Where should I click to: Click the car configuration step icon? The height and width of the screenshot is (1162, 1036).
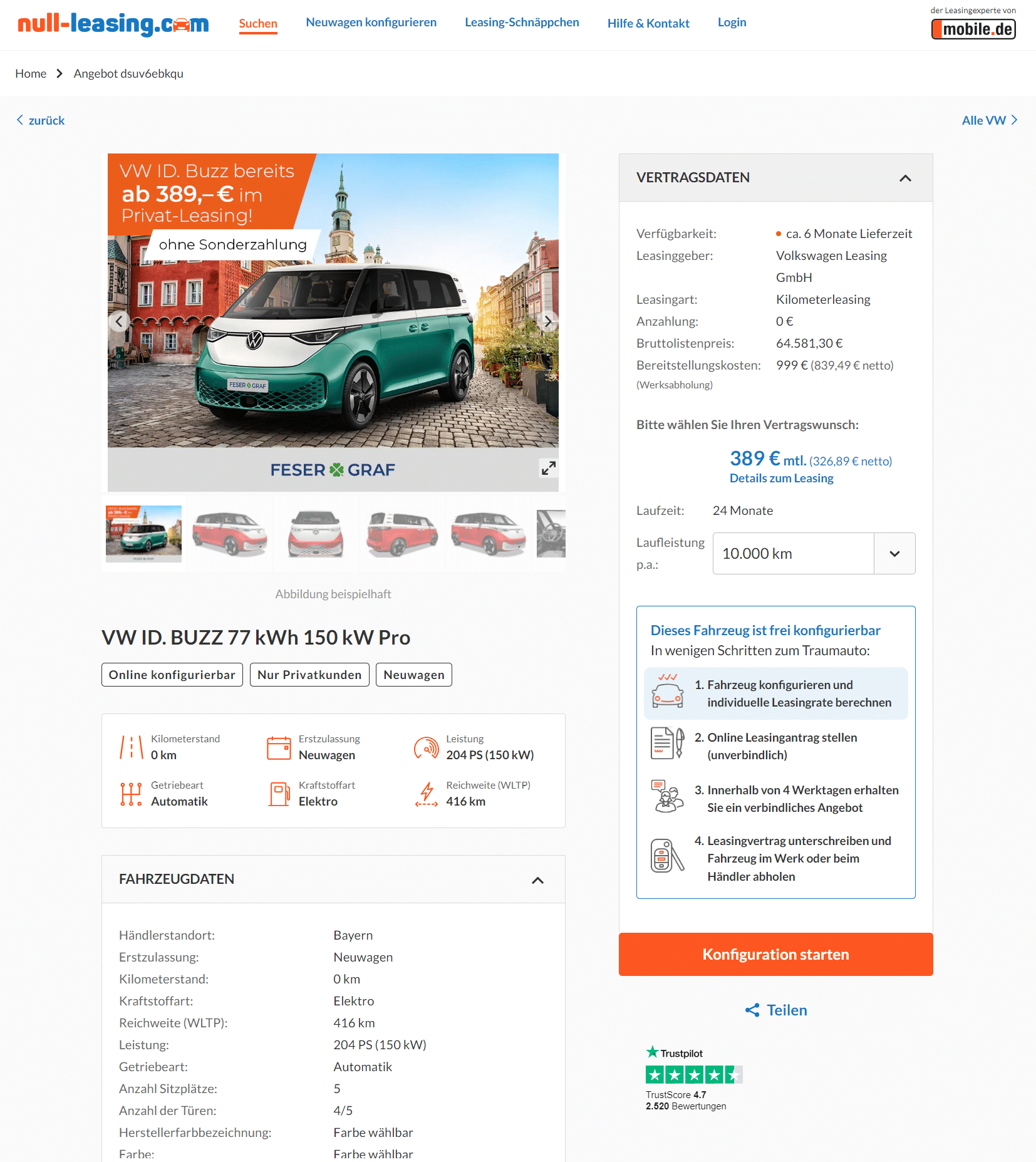point(668,691)
